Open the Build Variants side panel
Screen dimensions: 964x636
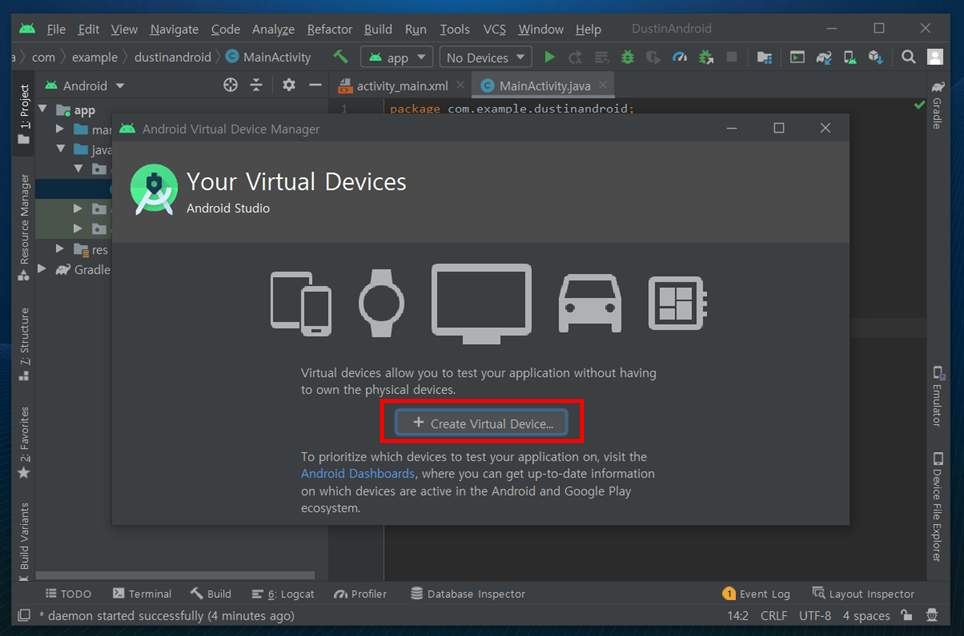(24, 540)
